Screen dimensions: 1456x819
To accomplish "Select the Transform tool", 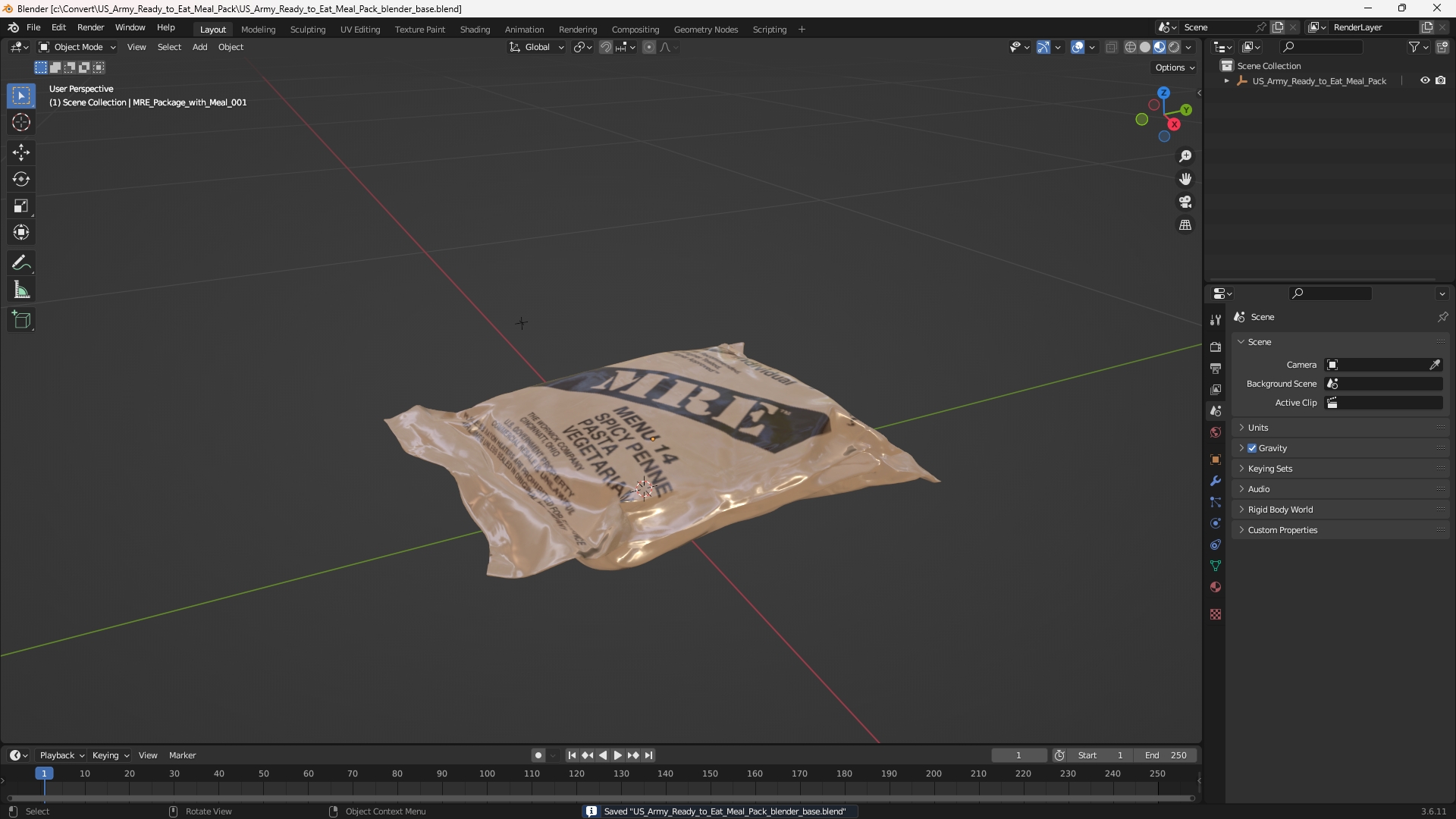I will click(x=21, y=232).
